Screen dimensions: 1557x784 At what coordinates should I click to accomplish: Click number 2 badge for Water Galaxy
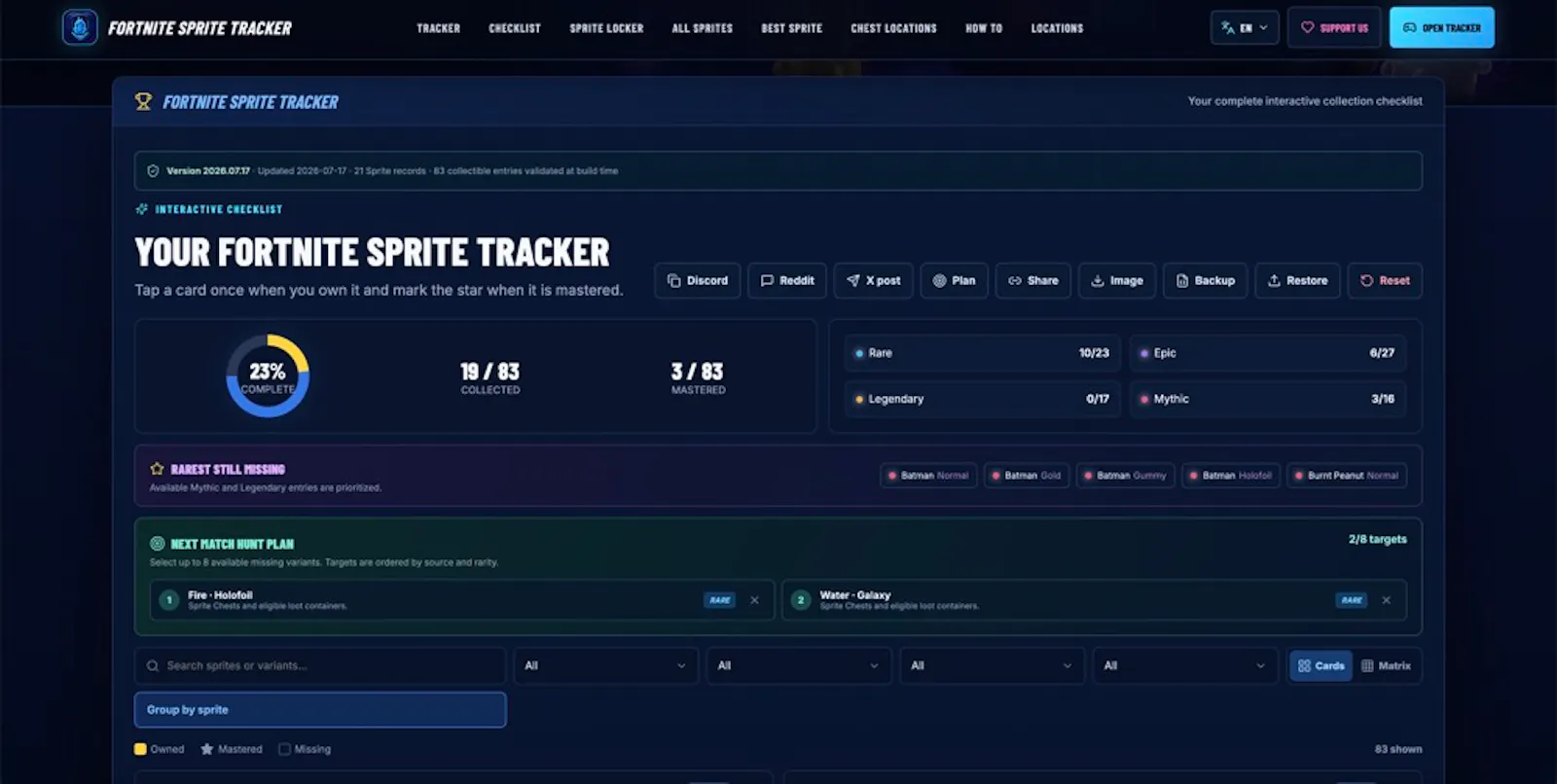(801, 600)
